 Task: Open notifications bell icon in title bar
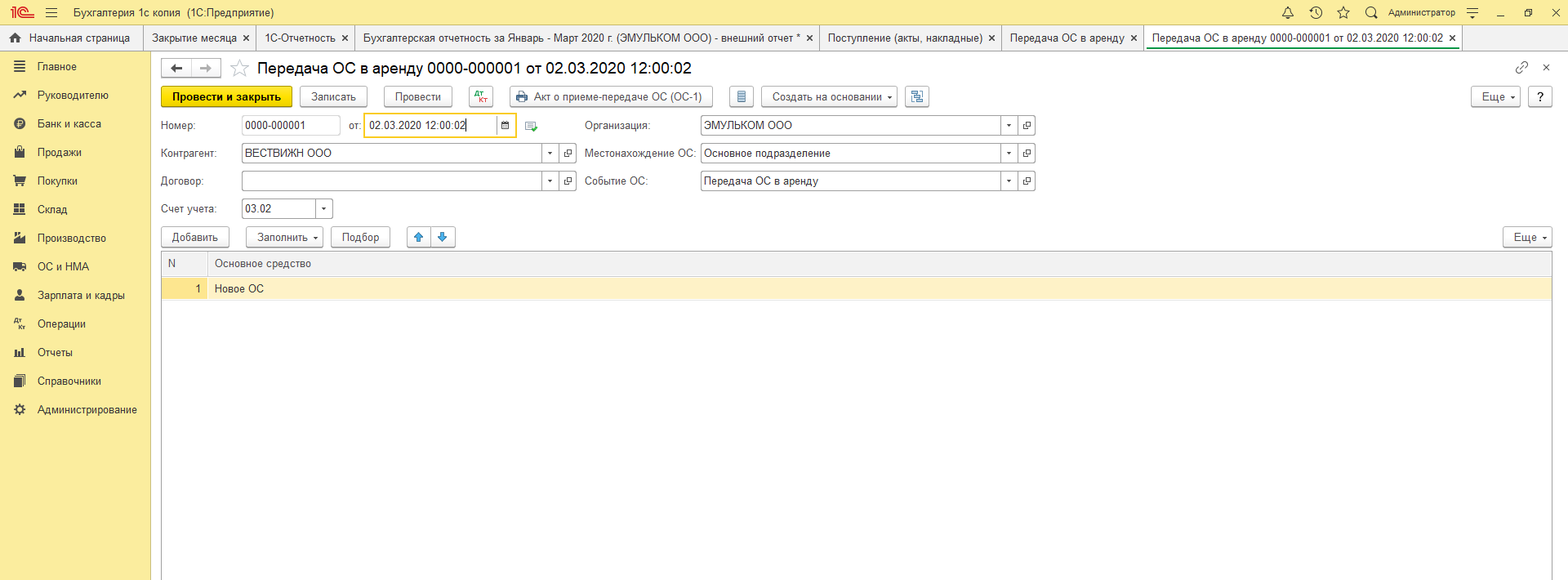(x=1288, y=12)
